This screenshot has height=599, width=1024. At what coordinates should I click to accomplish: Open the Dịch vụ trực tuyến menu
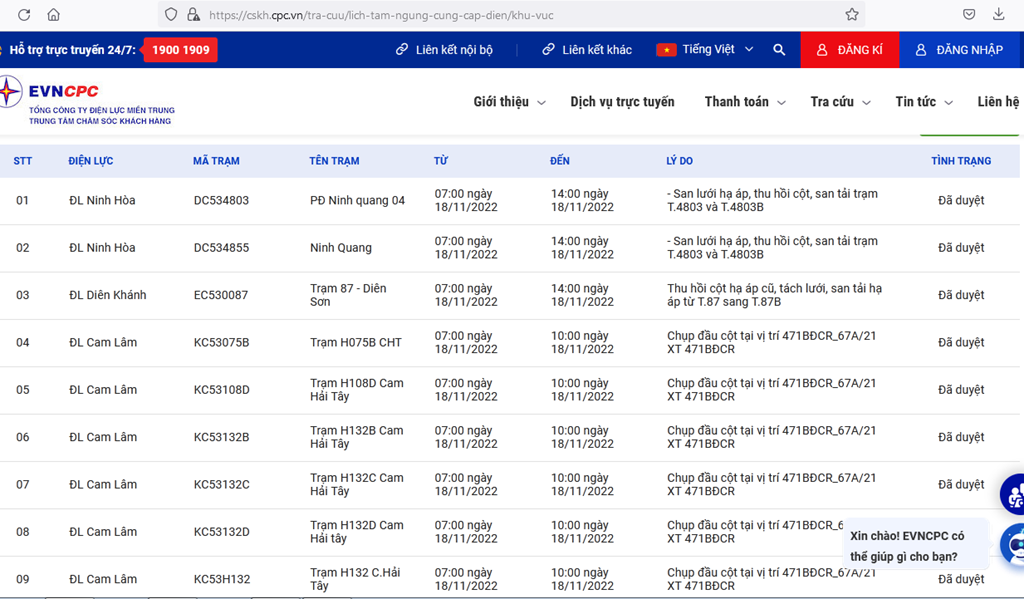(x=622, y=102)
